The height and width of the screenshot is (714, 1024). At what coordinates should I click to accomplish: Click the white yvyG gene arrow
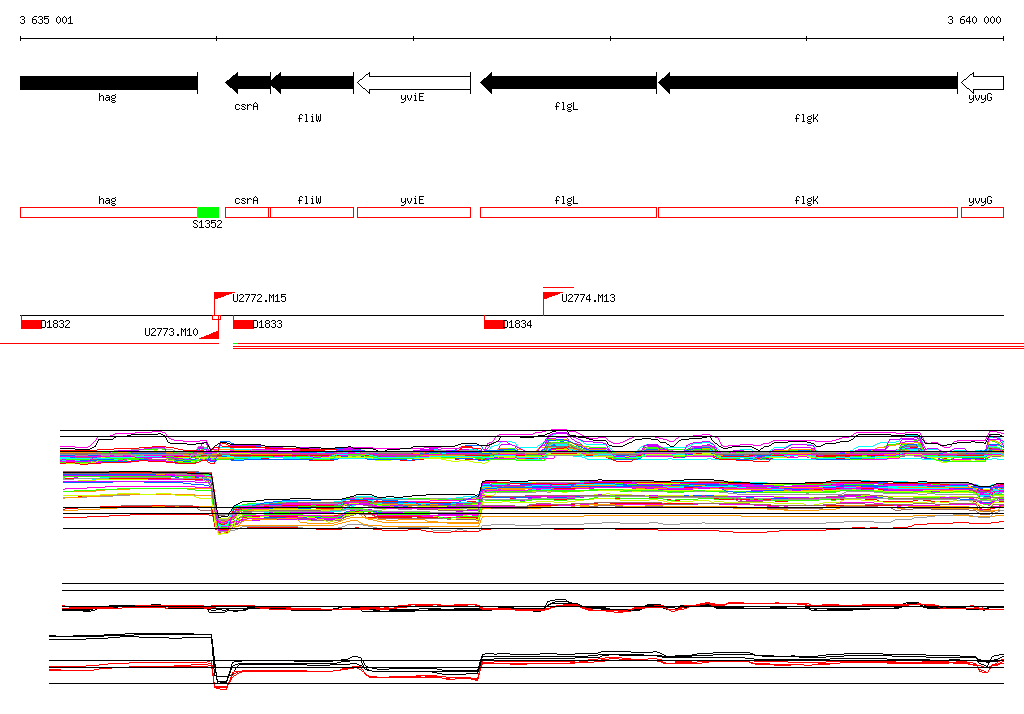click(x=982, y=83)
